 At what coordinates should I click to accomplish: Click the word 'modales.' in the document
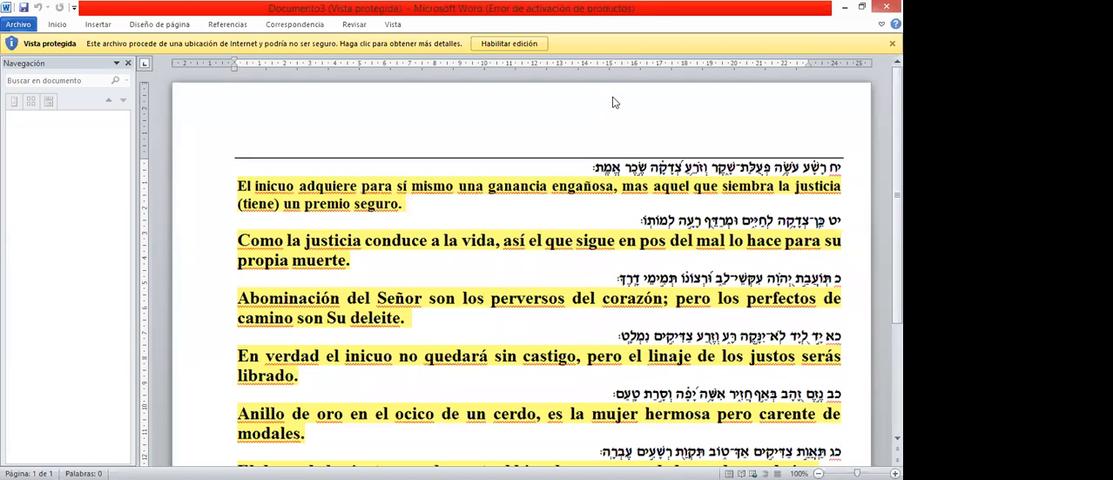pyautogui.click(x=270, y=433)
